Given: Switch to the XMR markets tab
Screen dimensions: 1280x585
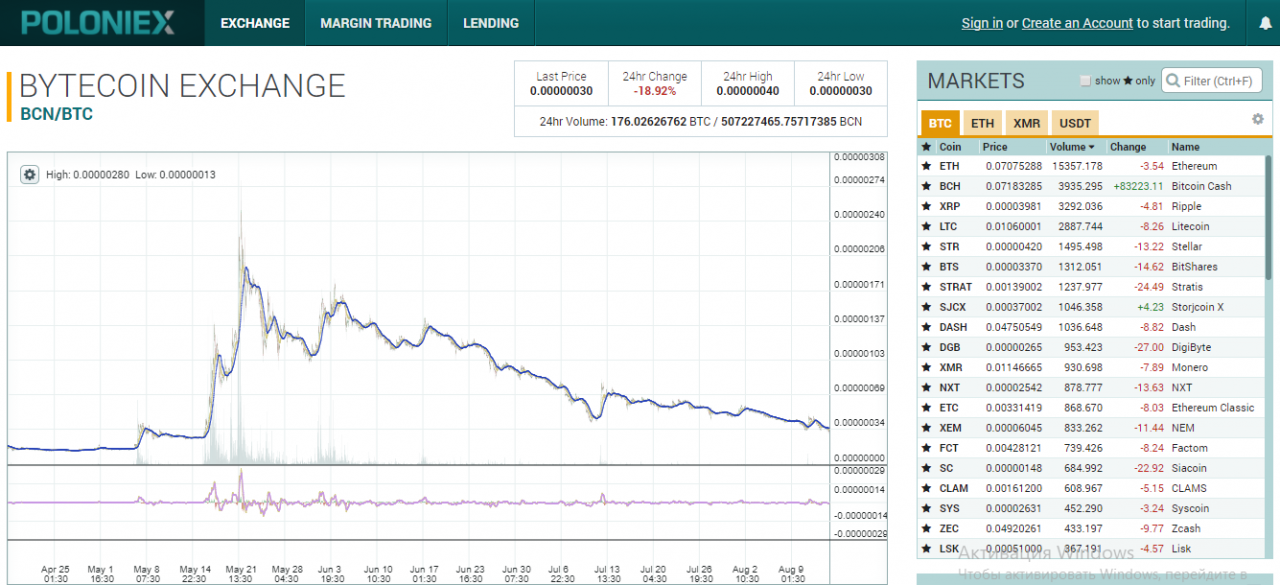Looking at the screenshot, I should point(1026,124).
